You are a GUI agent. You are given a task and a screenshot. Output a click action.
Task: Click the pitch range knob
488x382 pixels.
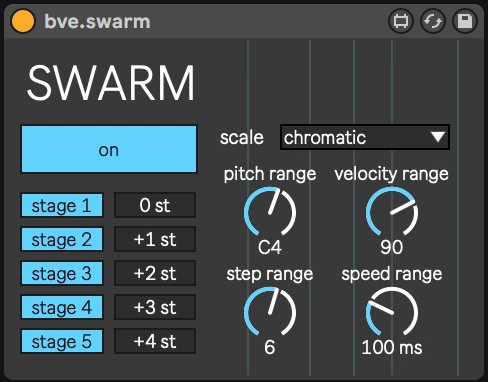click(x=270, y=212)
